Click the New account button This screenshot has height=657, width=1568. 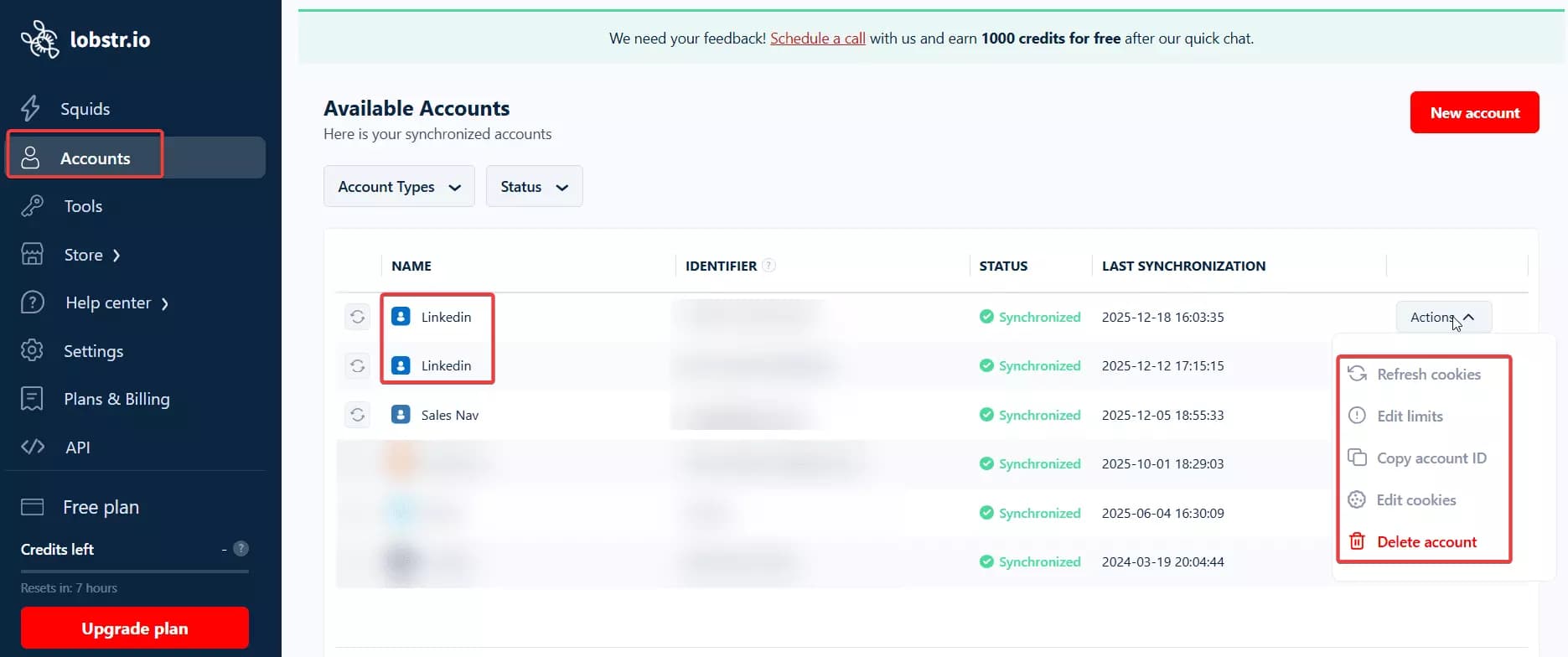tap(1474, 112)
